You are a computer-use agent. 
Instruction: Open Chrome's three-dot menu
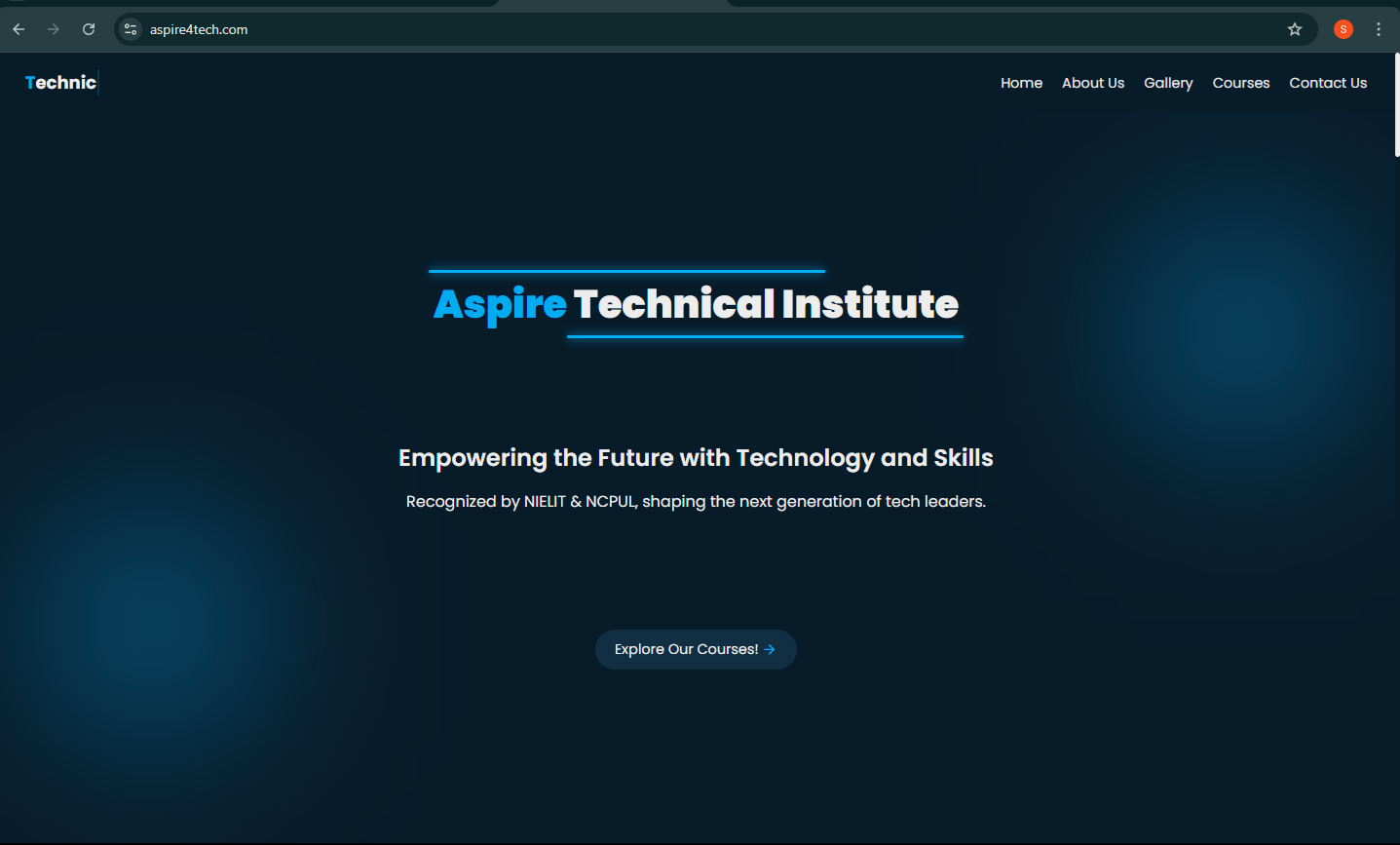(x=1379, y=29)
